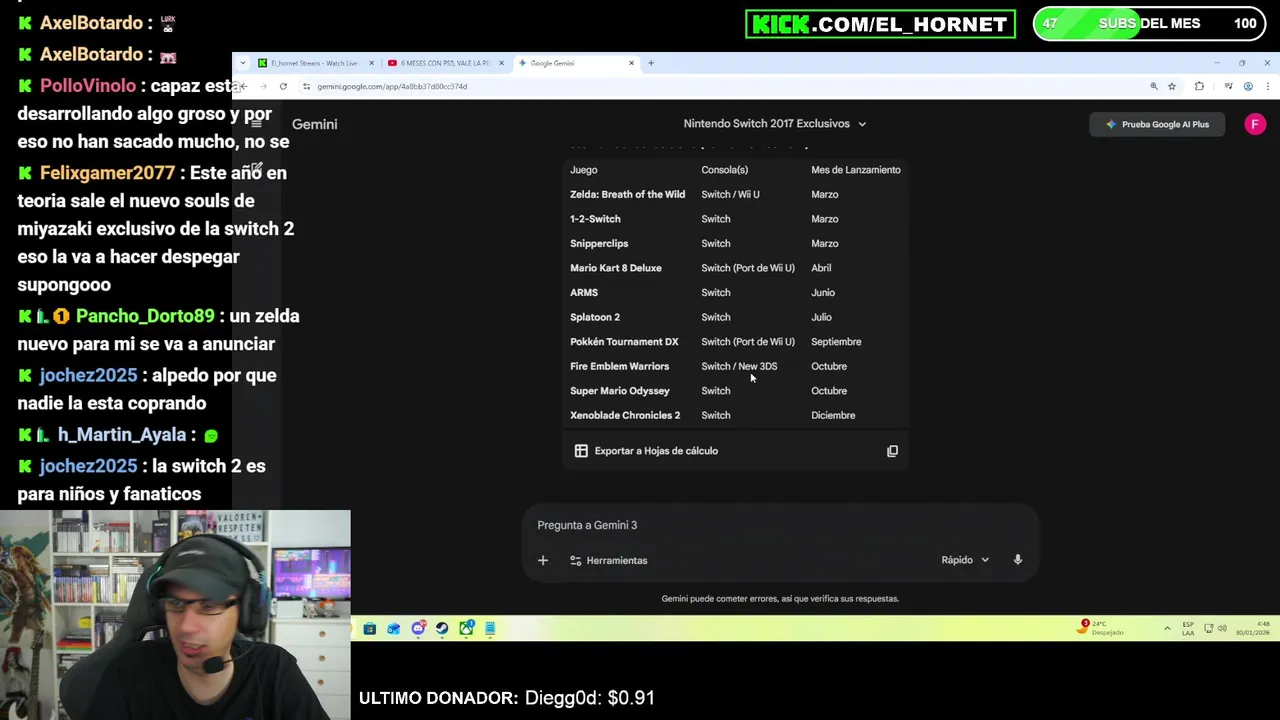Viewport: 1280px width, 720px height.
Task: Open a new browser tab
Action: click(x=651, y=63)
